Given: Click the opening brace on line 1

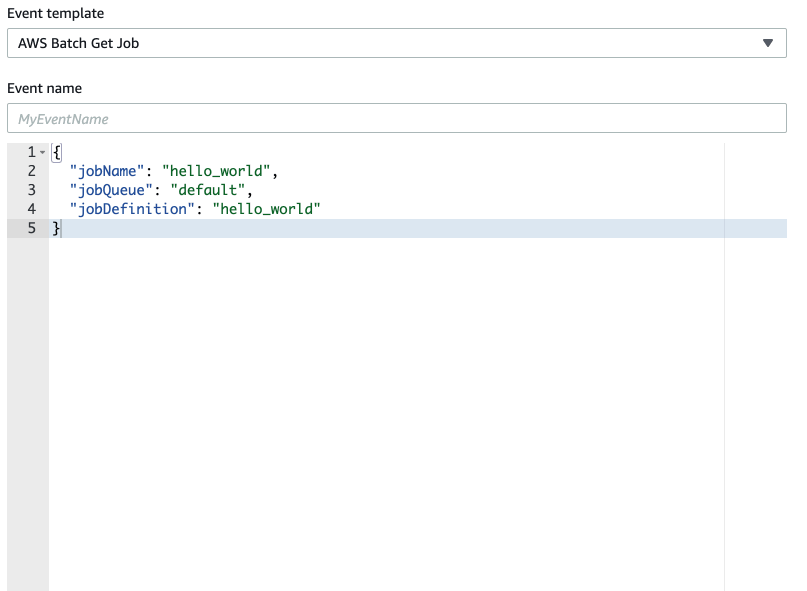Looking at the screenshot, I should 57,152.
